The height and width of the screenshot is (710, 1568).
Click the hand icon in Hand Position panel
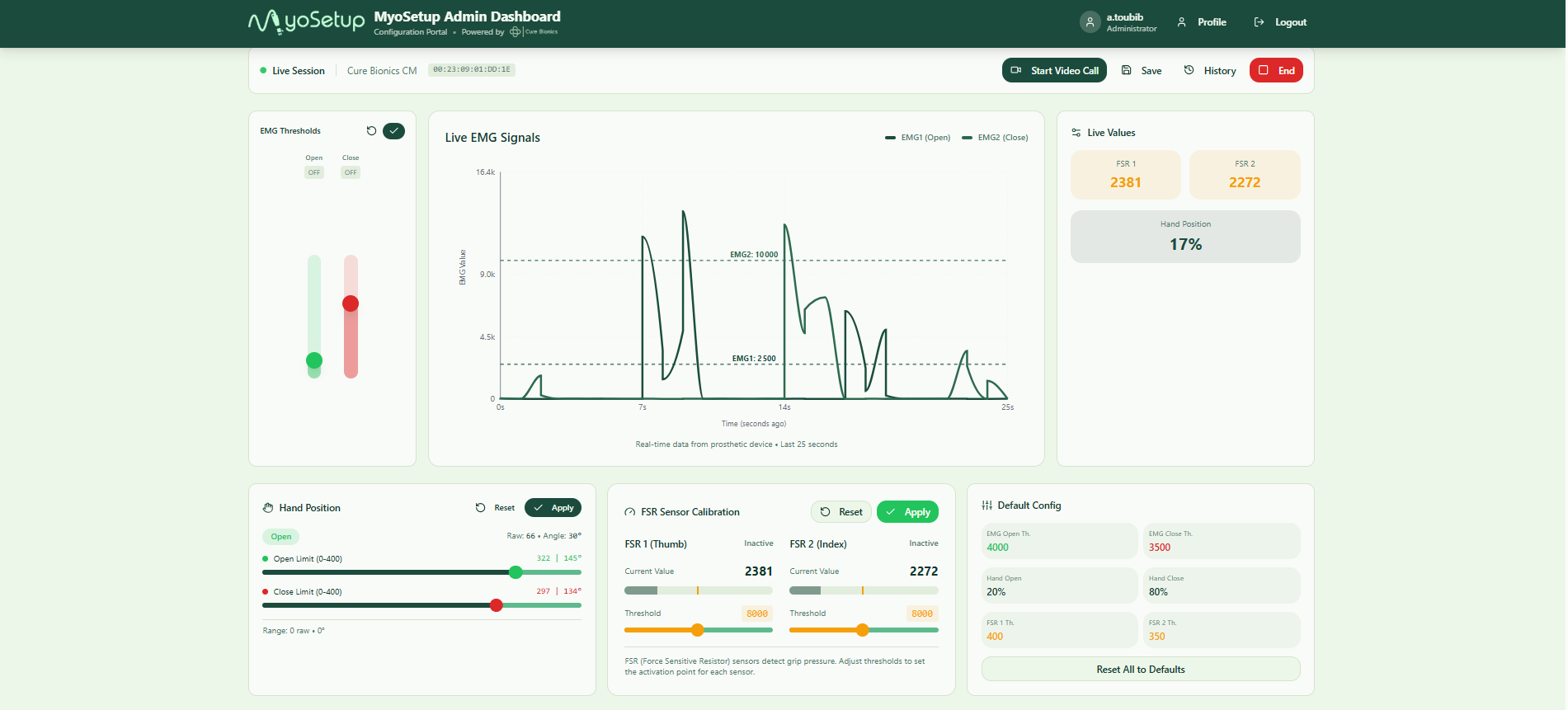pos(268,508)
